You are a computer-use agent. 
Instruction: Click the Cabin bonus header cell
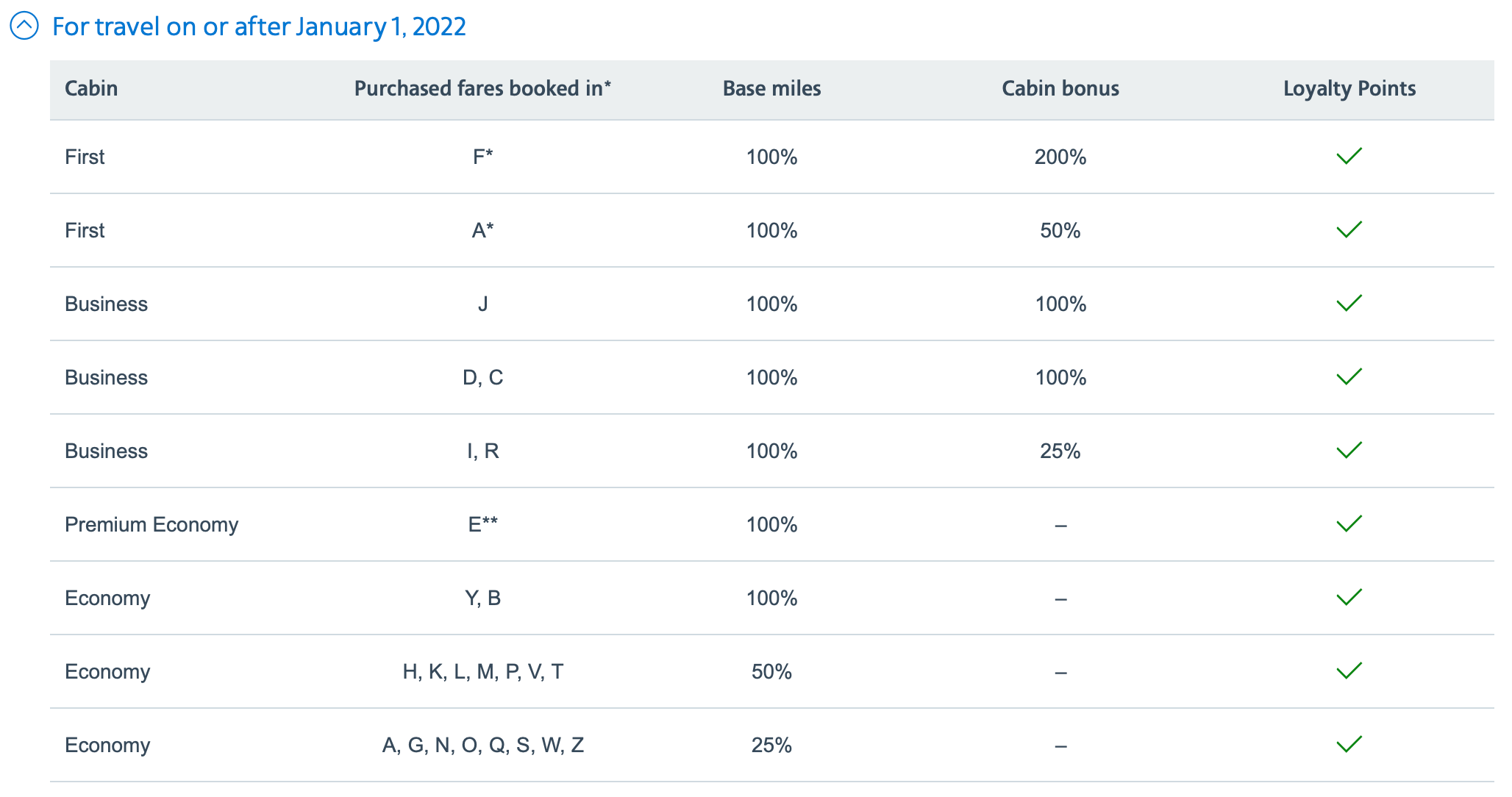tap(1060, 88)
